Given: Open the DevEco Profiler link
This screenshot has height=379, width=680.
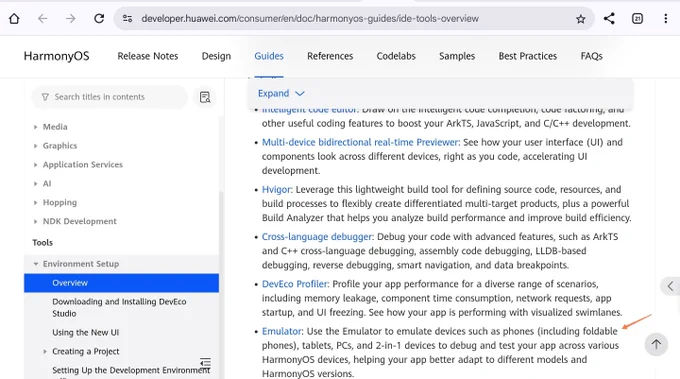Looking at the screenshot, I should click(294, 284).
